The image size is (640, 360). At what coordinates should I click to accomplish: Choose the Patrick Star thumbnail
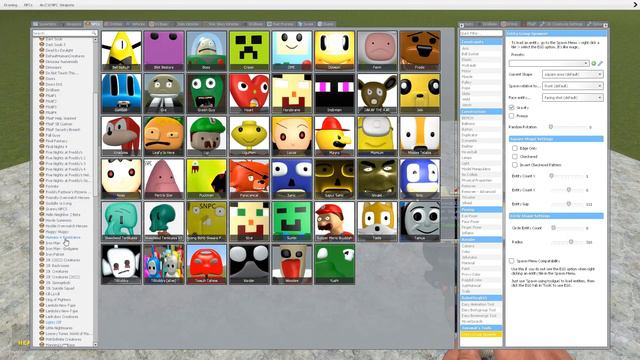point(164,179)
